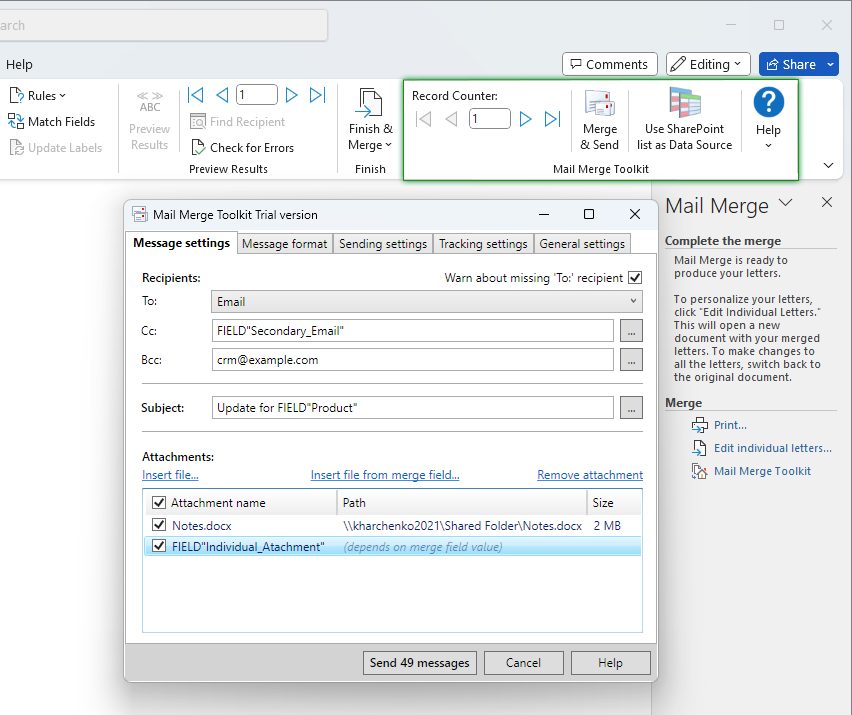Open the To: recipient field dropdown
Viewport: 852px width, 715px height.
[x=427, y=302]
